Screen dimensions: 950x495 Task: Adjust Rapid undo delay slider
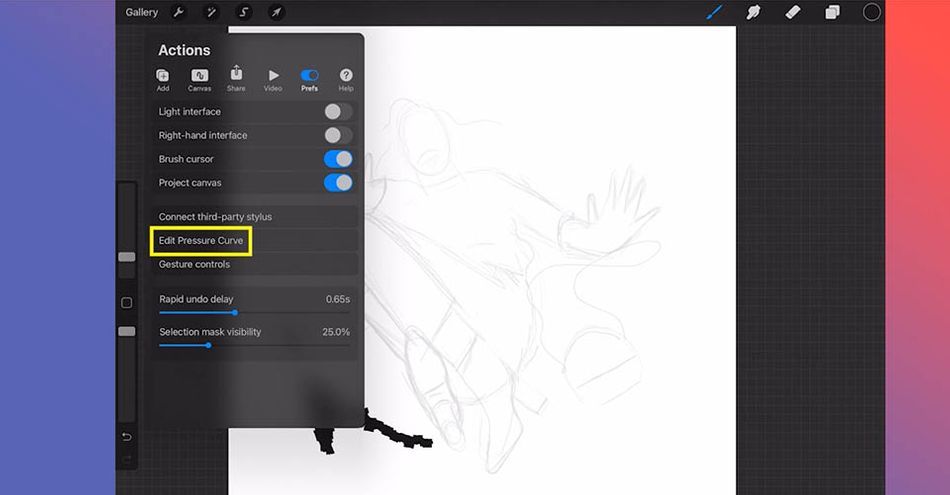(x=235, y=313)
